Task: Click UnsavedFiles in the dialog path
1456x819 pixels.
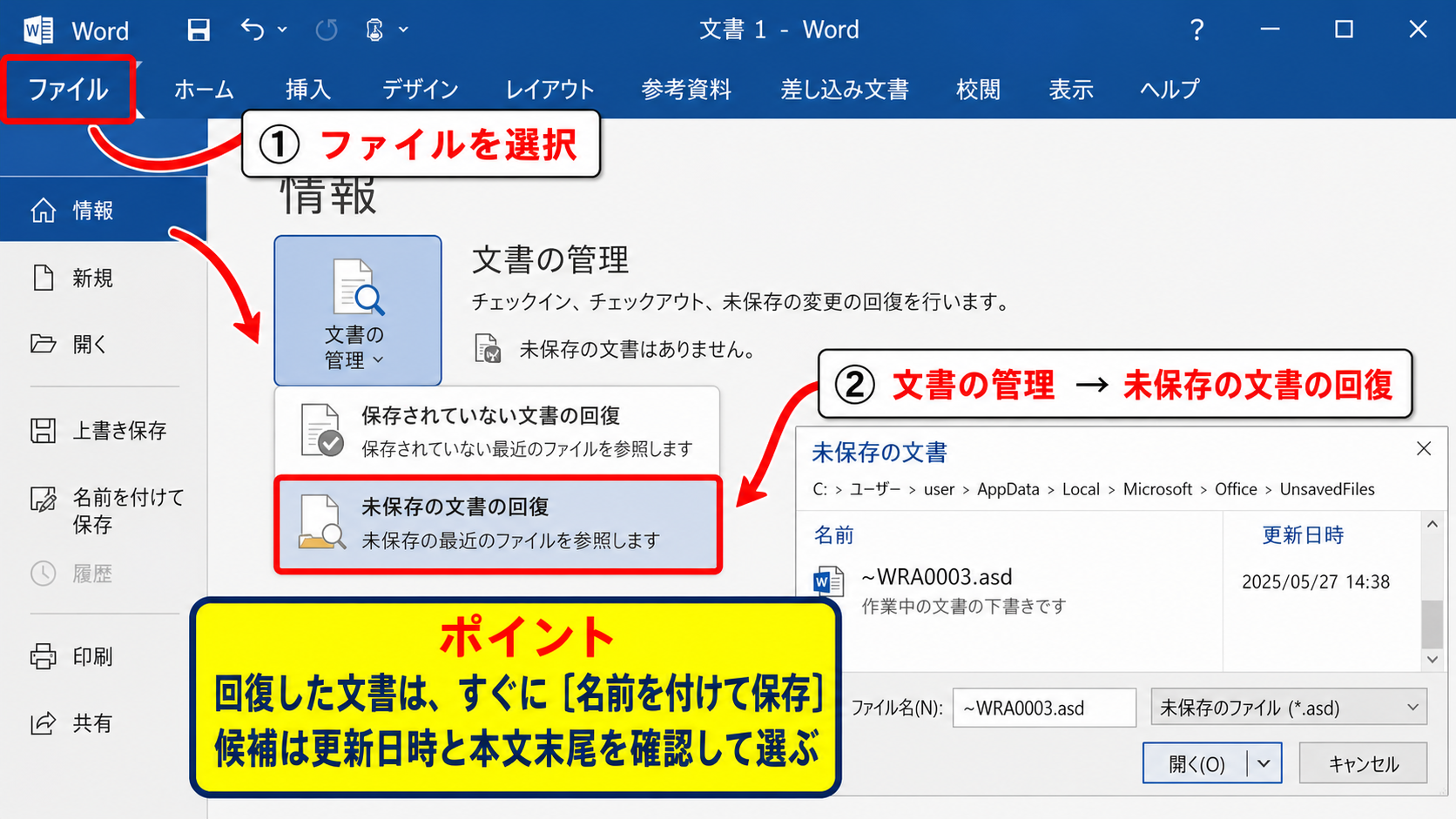Action: point(1327,489)
